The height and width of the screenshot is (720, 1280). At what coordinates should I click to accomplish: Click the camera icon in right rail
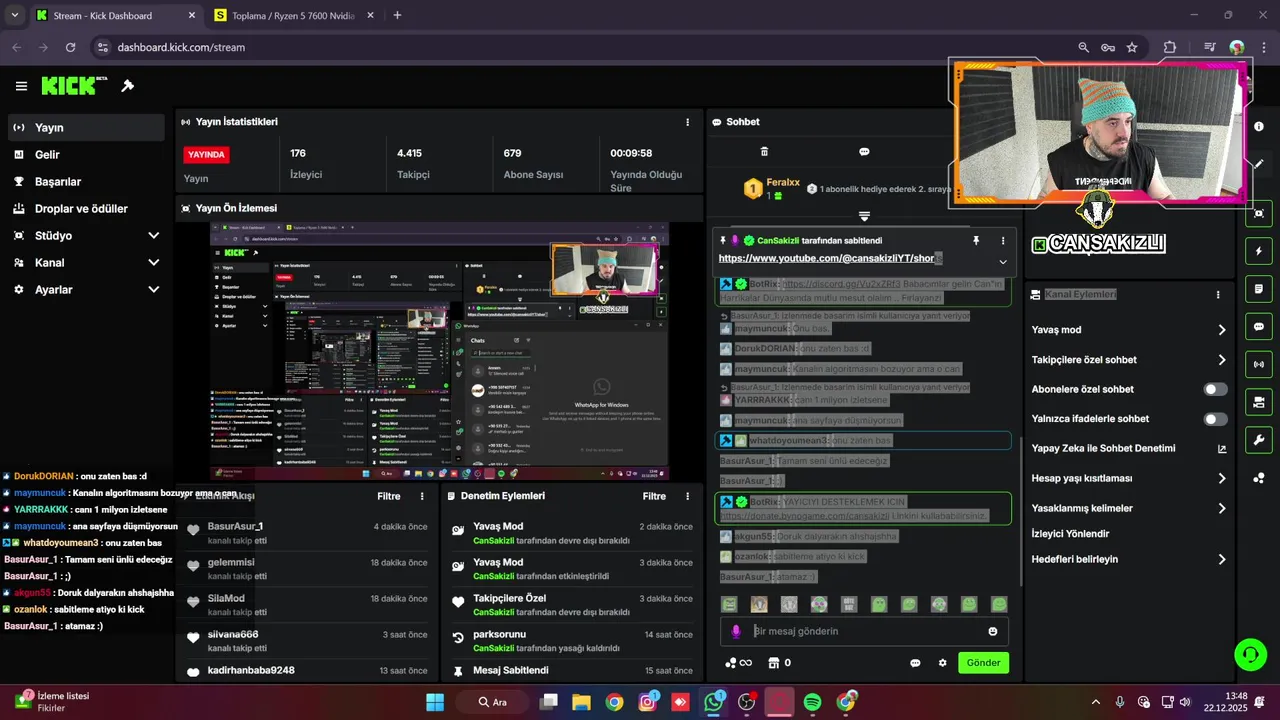1259,402
